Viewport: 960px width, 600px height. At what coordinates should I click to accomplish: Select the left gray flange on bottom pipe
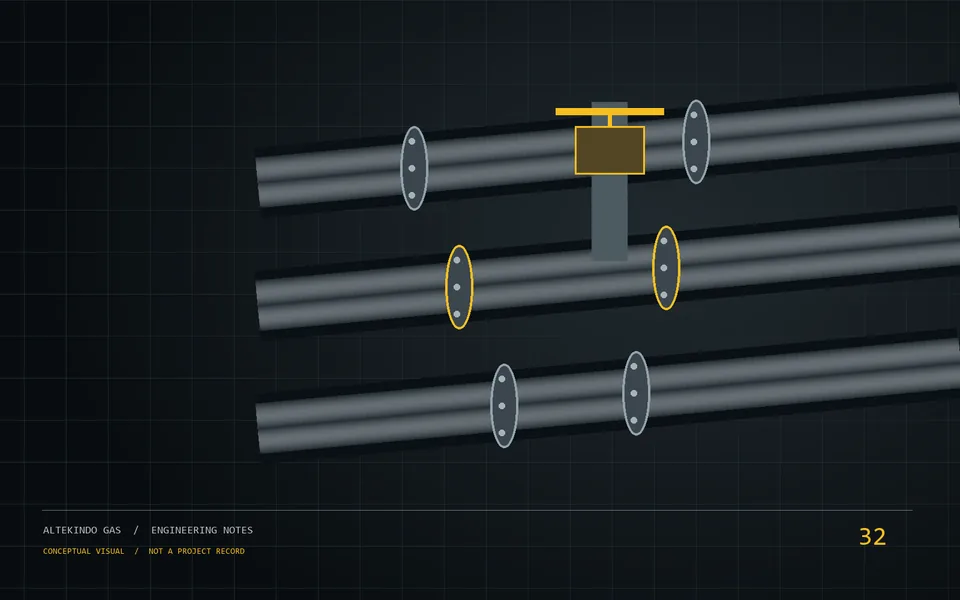pyautogui.click(x=504, y=406)
